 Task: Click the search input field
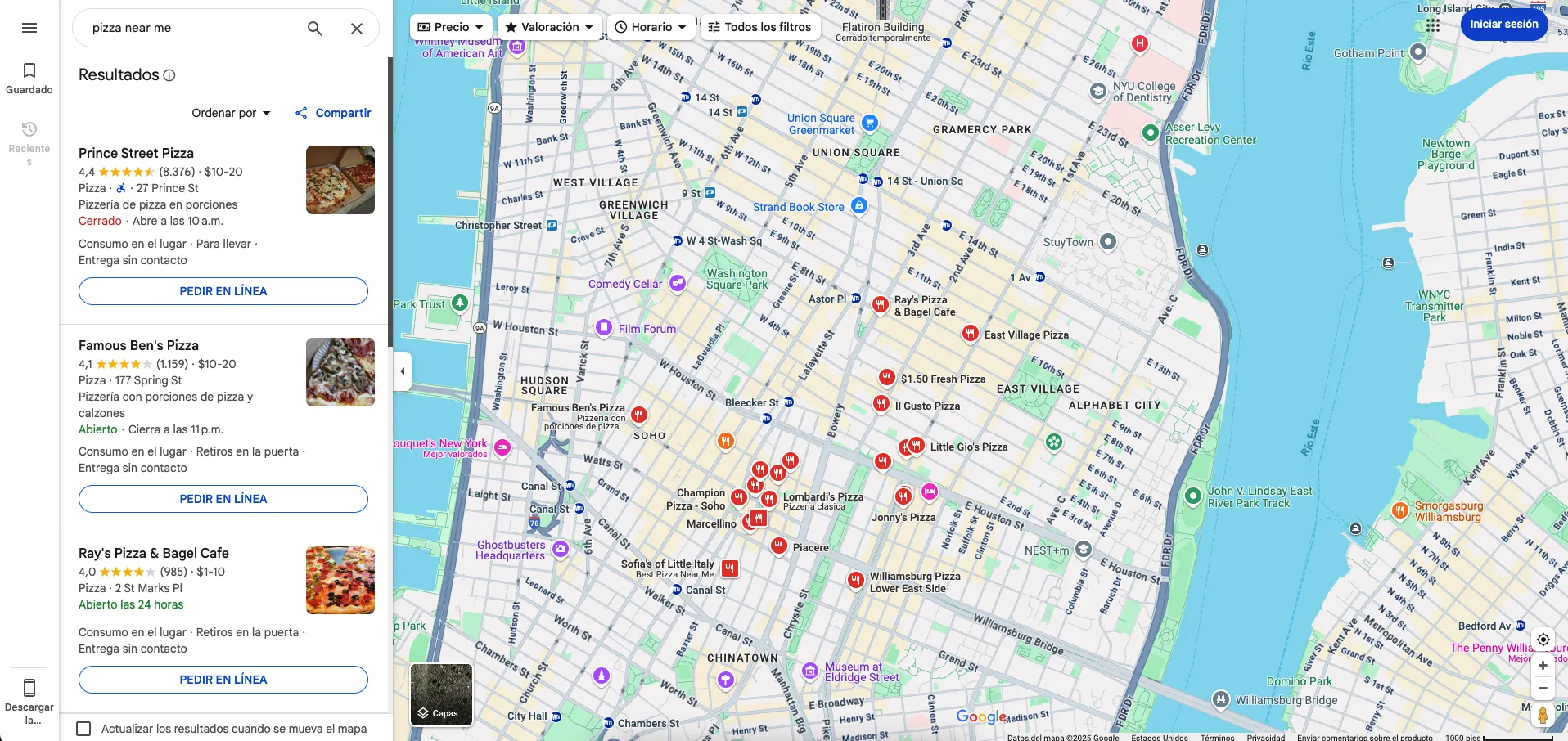point(194,28)
